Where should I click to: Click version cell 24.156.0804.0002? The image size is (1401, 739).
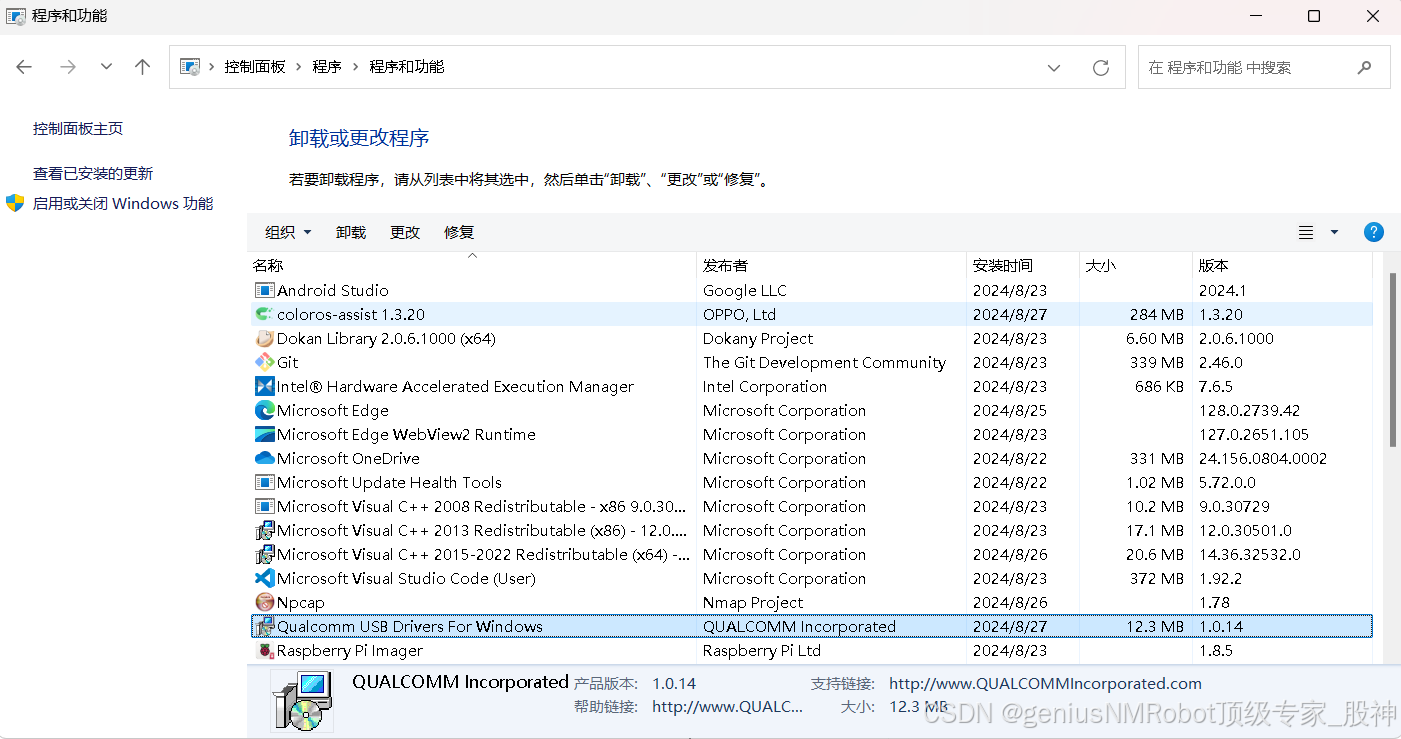pyautogui.click(x=1263, y=458)
